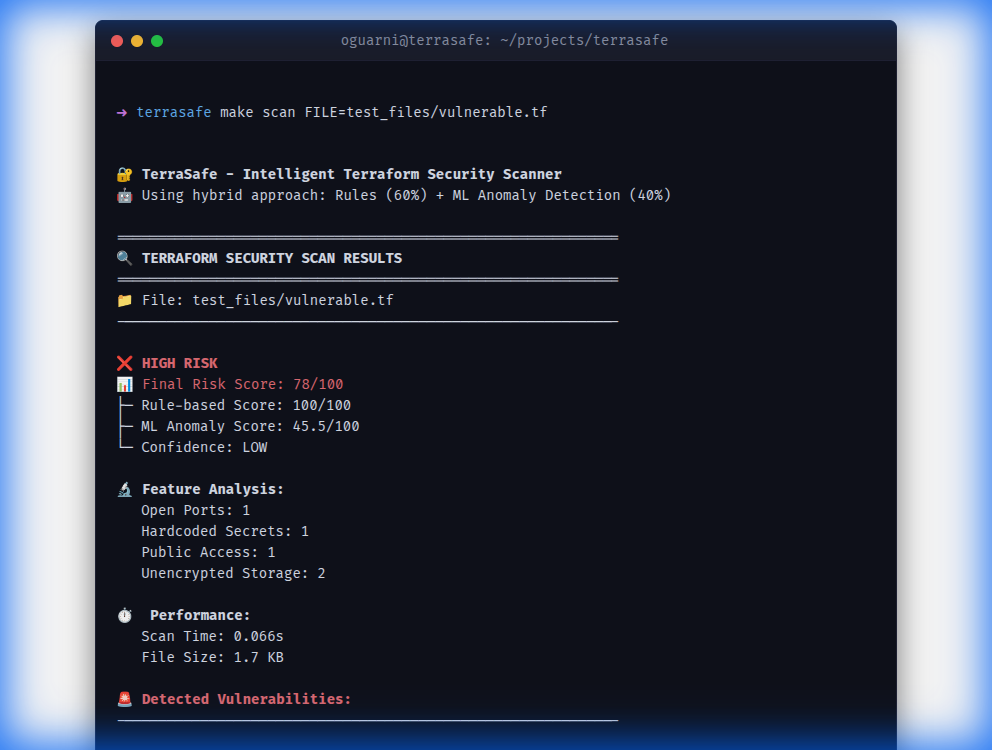
Task: Click the divider line under SCAN RESULTS
Action: tap(367, 277)
